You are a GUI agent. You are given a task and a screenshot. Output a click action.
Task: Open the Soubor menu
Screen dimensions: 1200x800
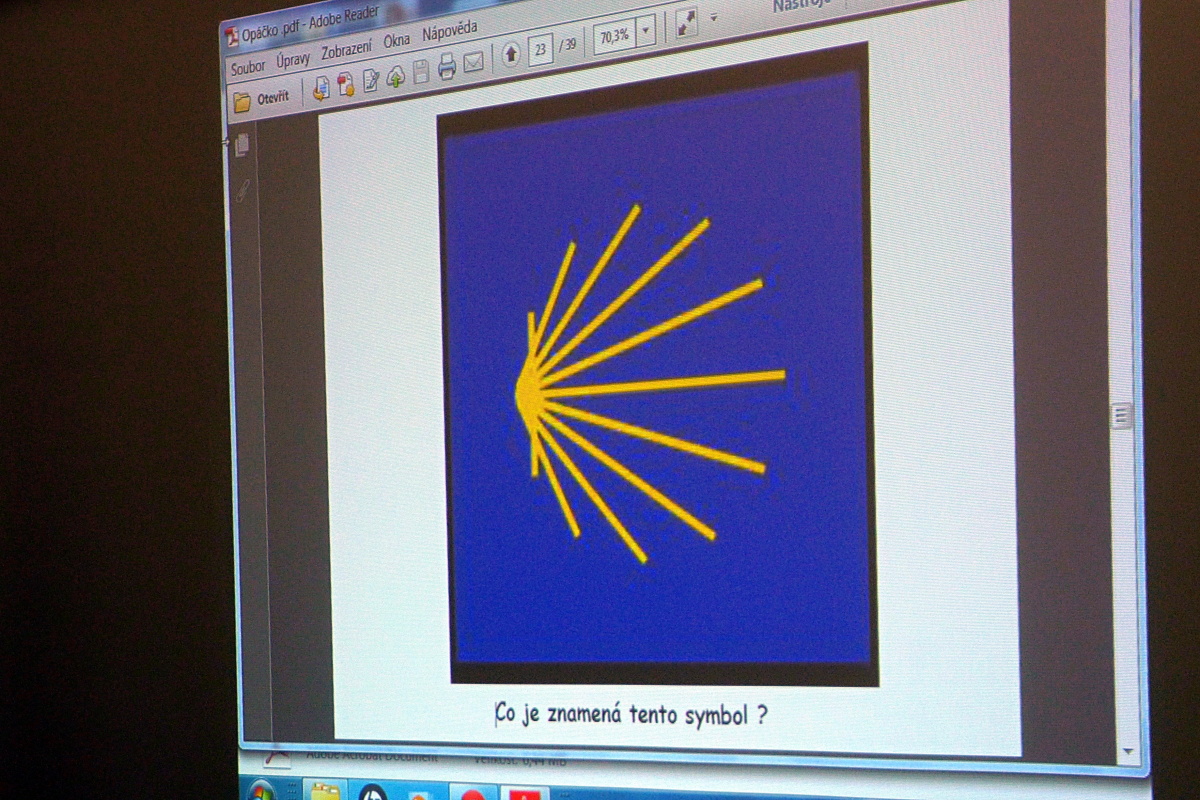(x=248, y=69)
